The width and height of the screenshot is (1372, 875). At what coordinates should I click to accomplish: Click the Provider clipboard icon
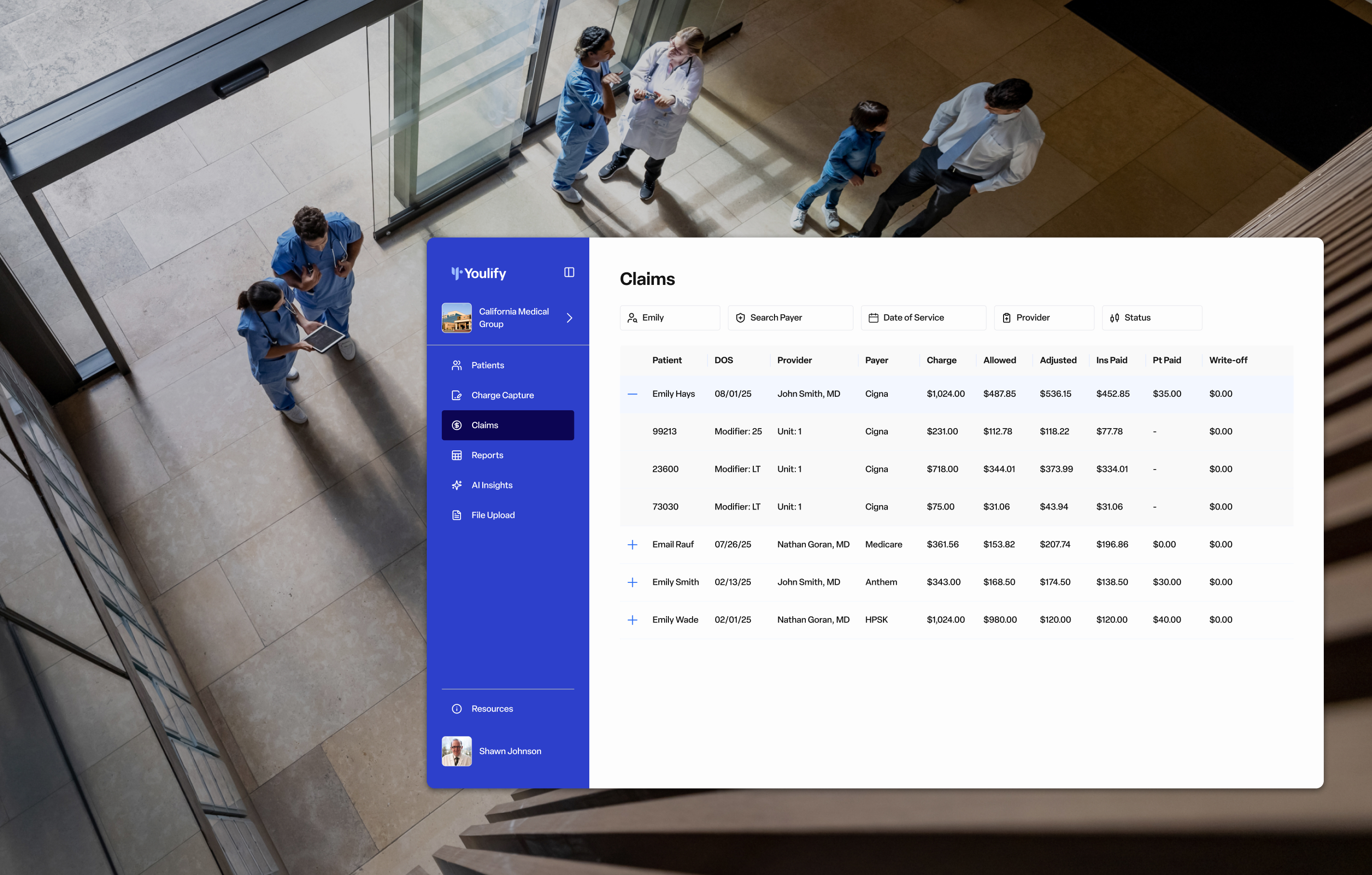pyautogui.click(x=1006, y=318)
